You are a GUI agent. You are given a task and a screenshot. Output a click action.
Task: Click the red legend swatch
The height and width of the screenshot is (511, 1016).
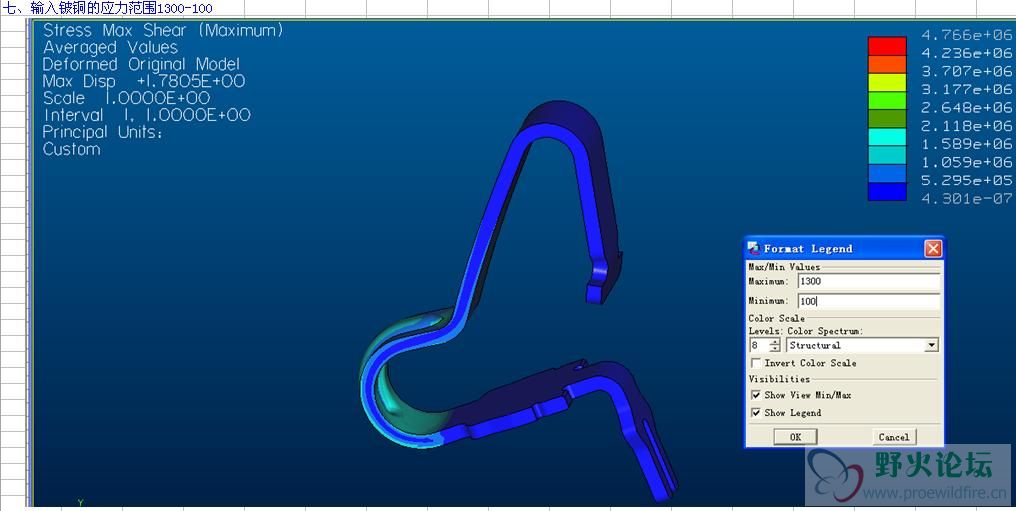887,46
